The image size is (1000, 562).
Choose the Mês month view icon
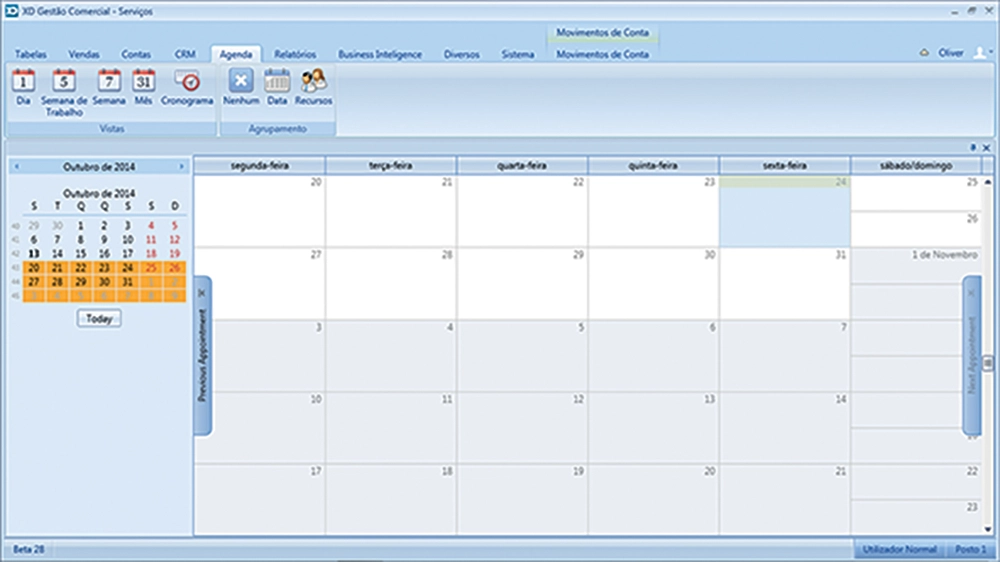(x=144, y=86)
